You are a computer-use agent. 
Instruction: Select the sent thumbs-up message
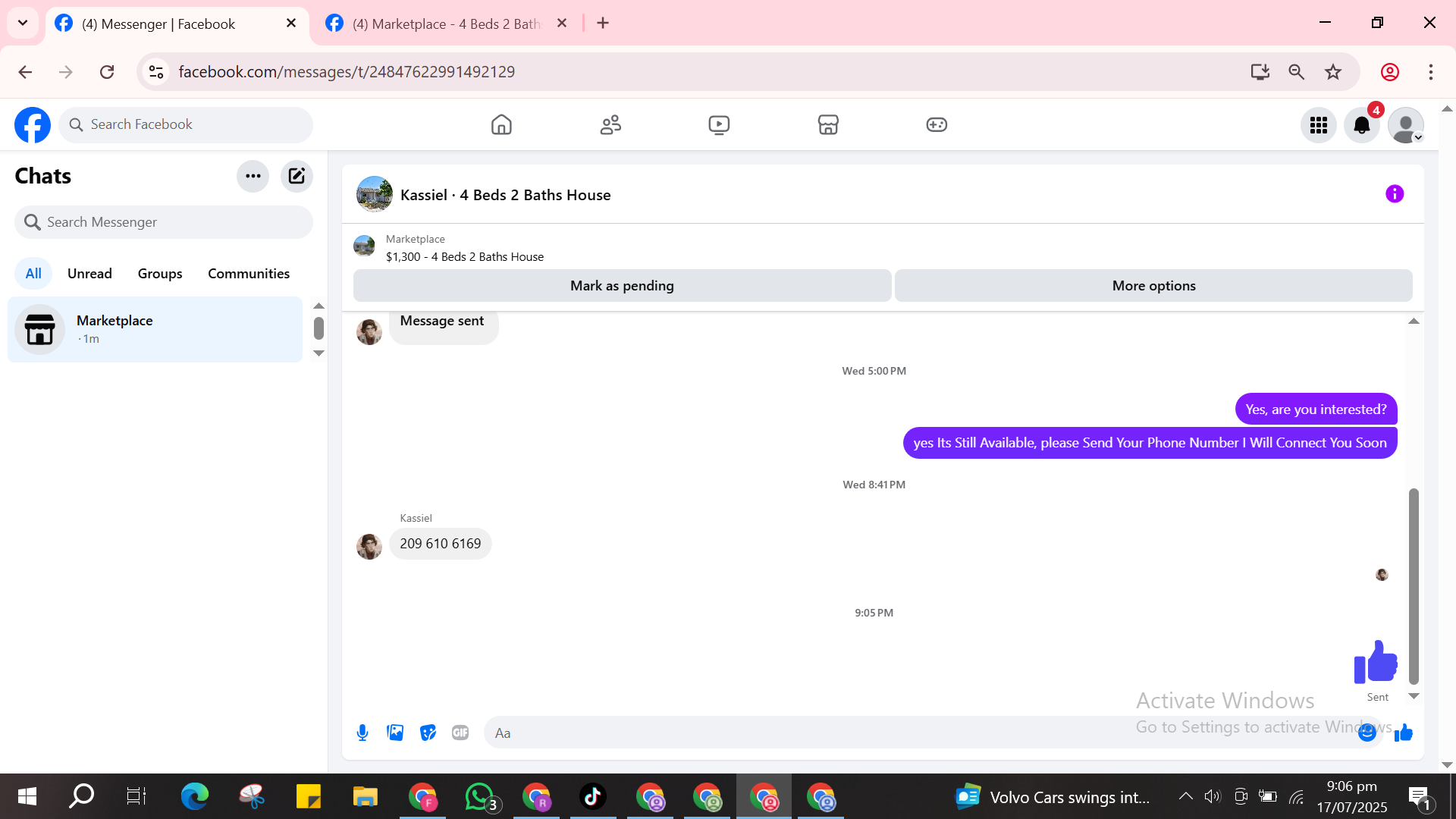pos(1376,661)
